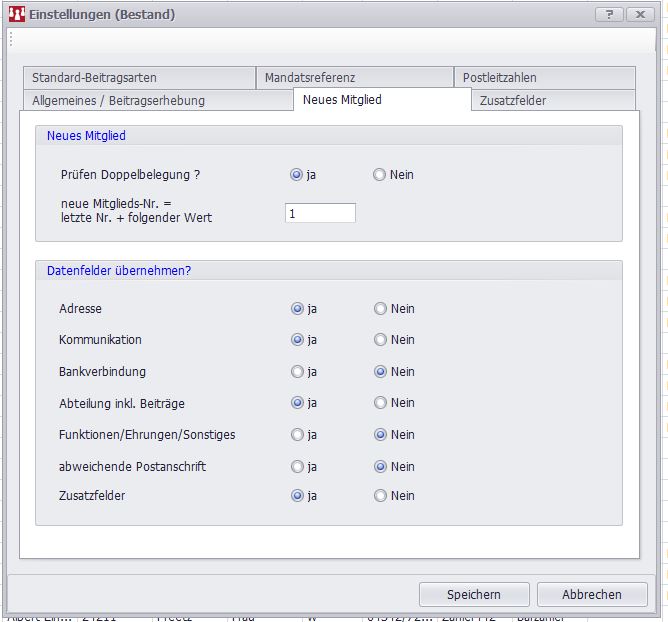Click the application icon in title bar
Viewport: 668px width, 622px height.
point(17,14)
